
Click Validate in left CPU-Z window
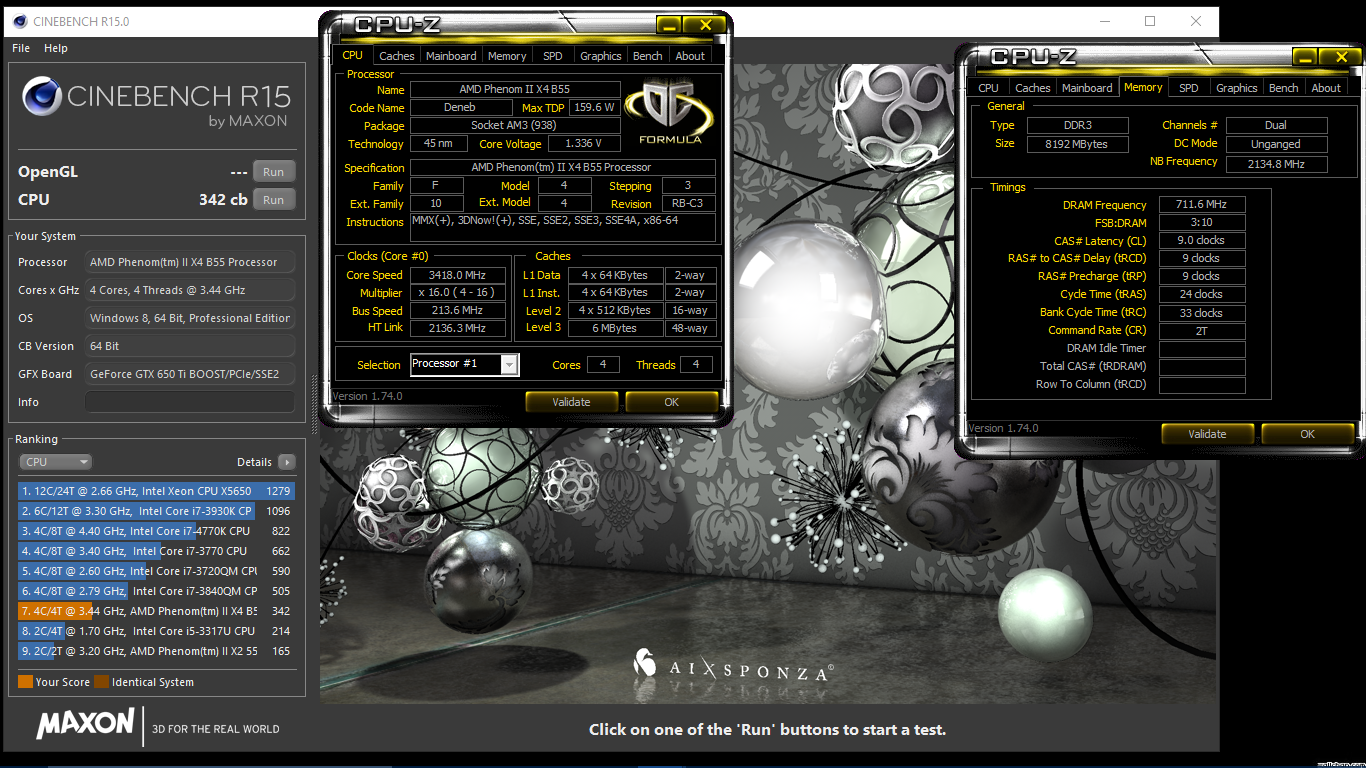coord(571,402)
